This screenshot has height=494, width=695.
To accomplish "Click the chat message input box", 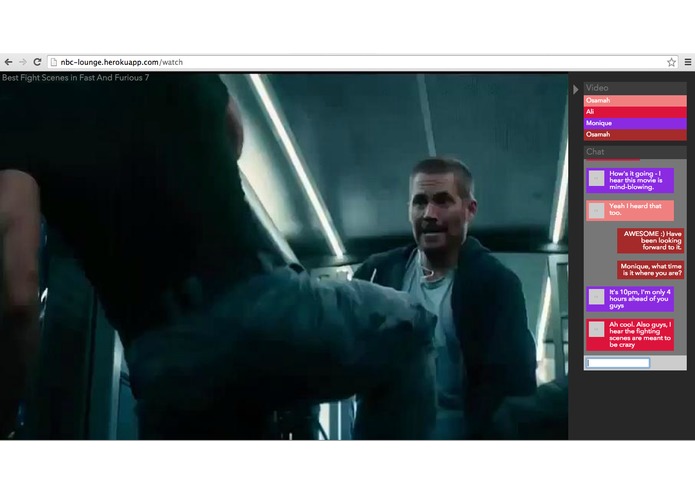I will tap(617, 363).
